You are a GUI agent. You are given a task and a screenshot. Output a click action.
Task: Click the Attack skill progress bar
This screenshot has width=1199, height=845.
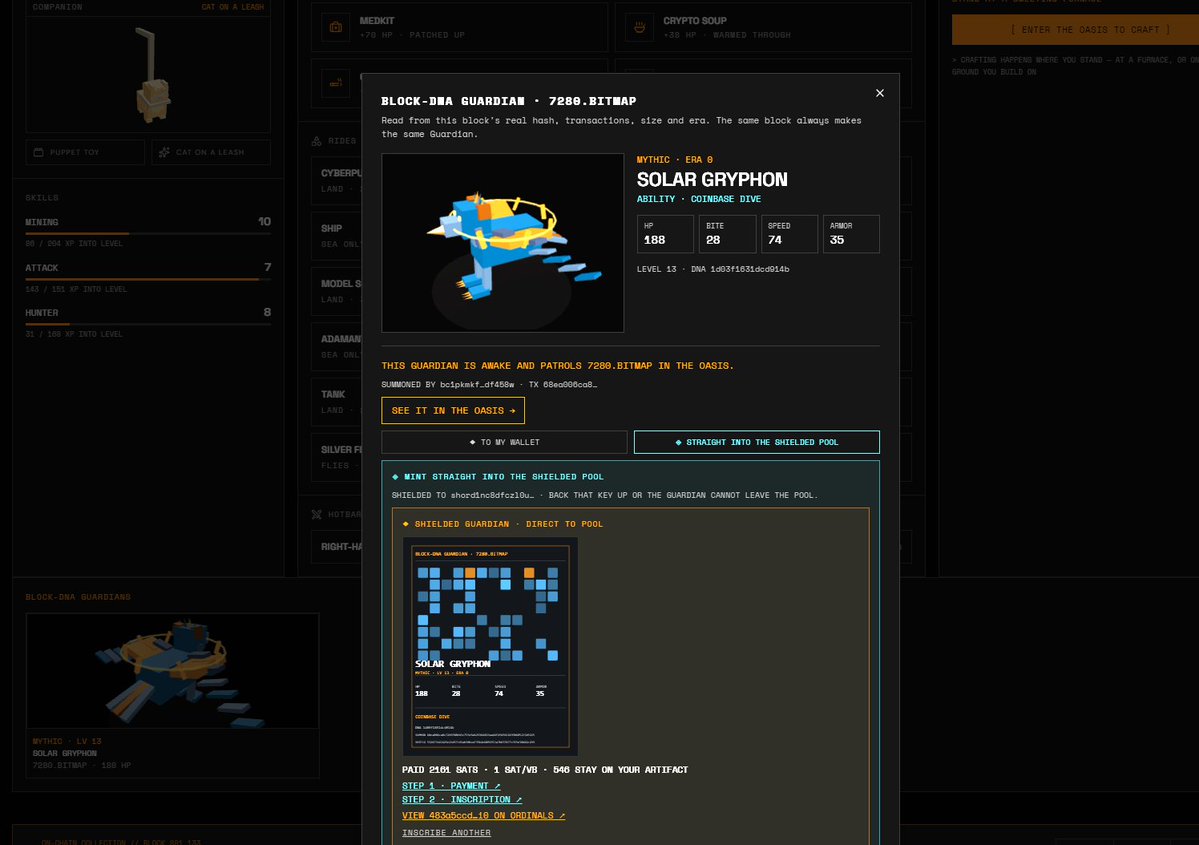tap(148, 279)
